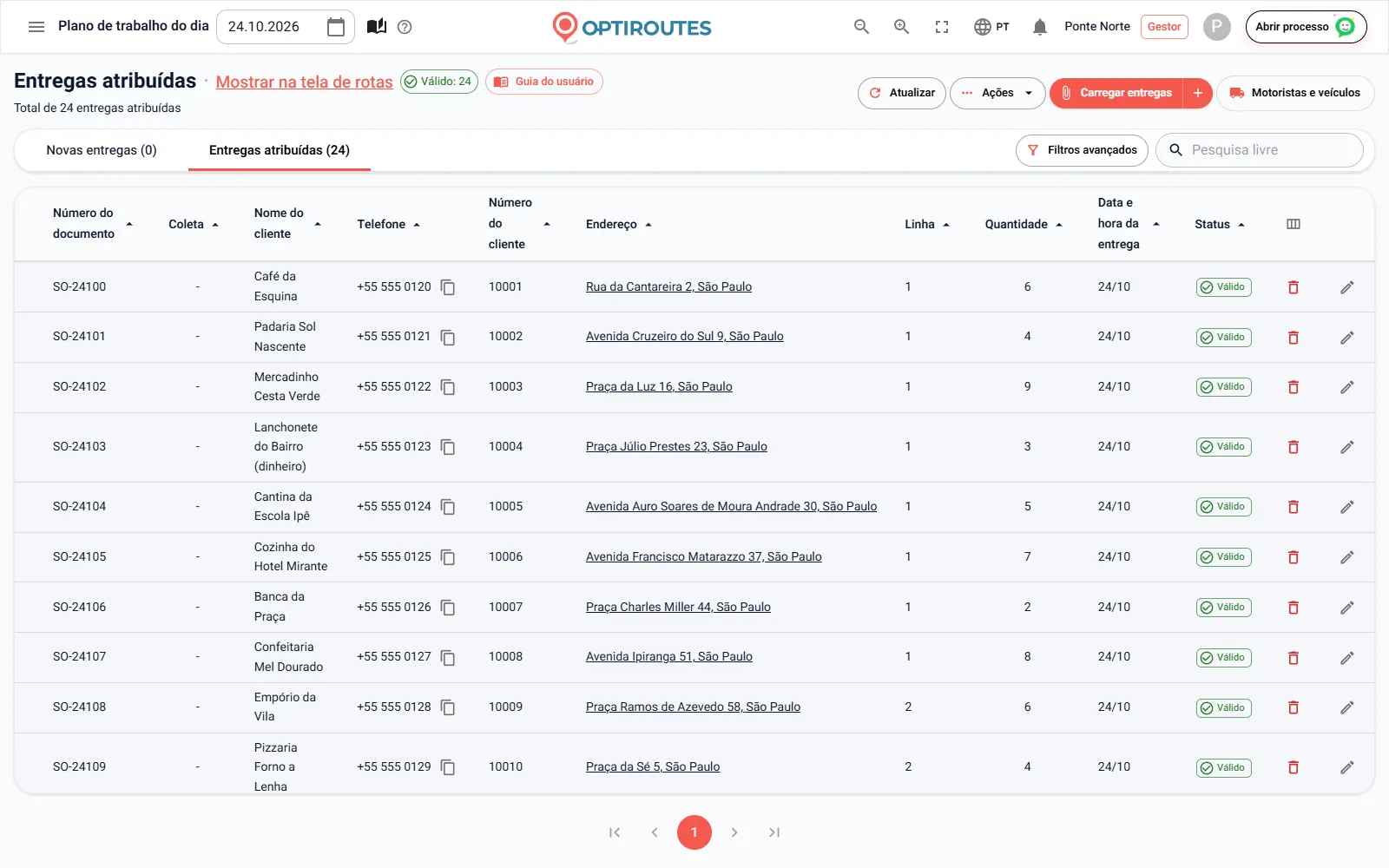Click Carregar entregas button
1389x868 pixels.
point(1116,93)
